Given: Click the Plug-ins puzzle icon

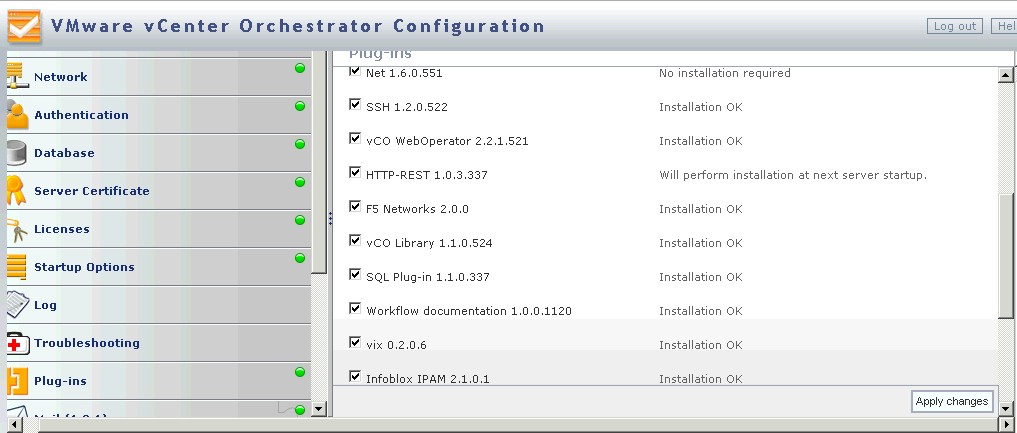Looking at the screenshot, I should coord(17,381).
